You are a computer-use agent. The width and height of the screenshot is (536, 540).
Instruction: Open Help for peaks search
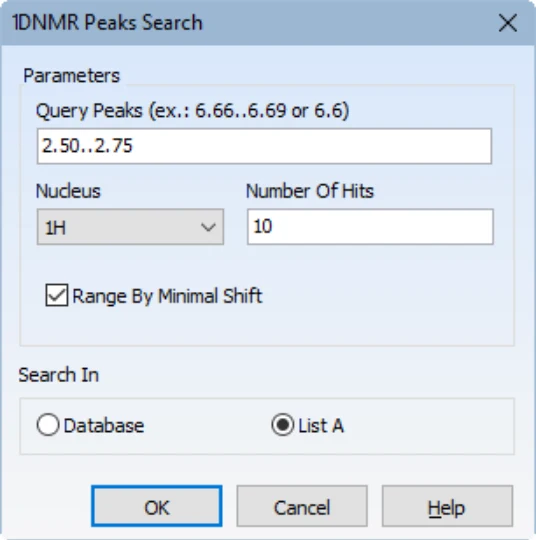pyautogui.click(x=447, y=506)
